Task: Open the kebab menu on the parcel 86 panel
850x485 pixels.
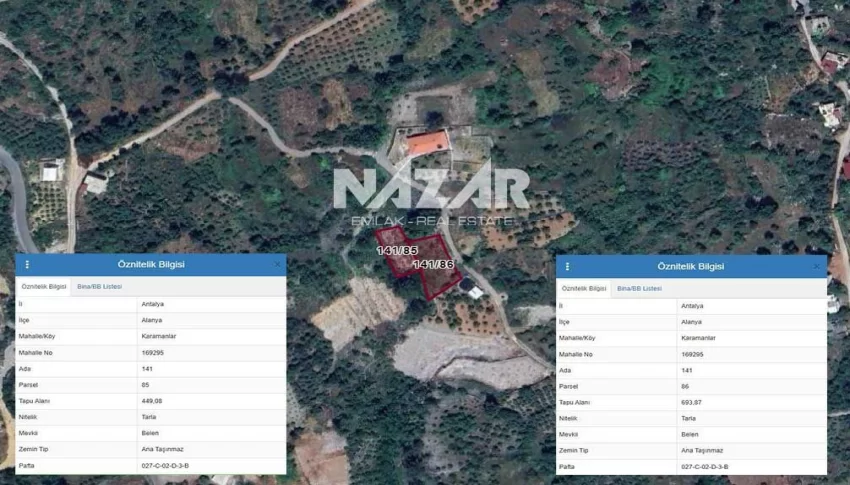Action: point(567,267)
